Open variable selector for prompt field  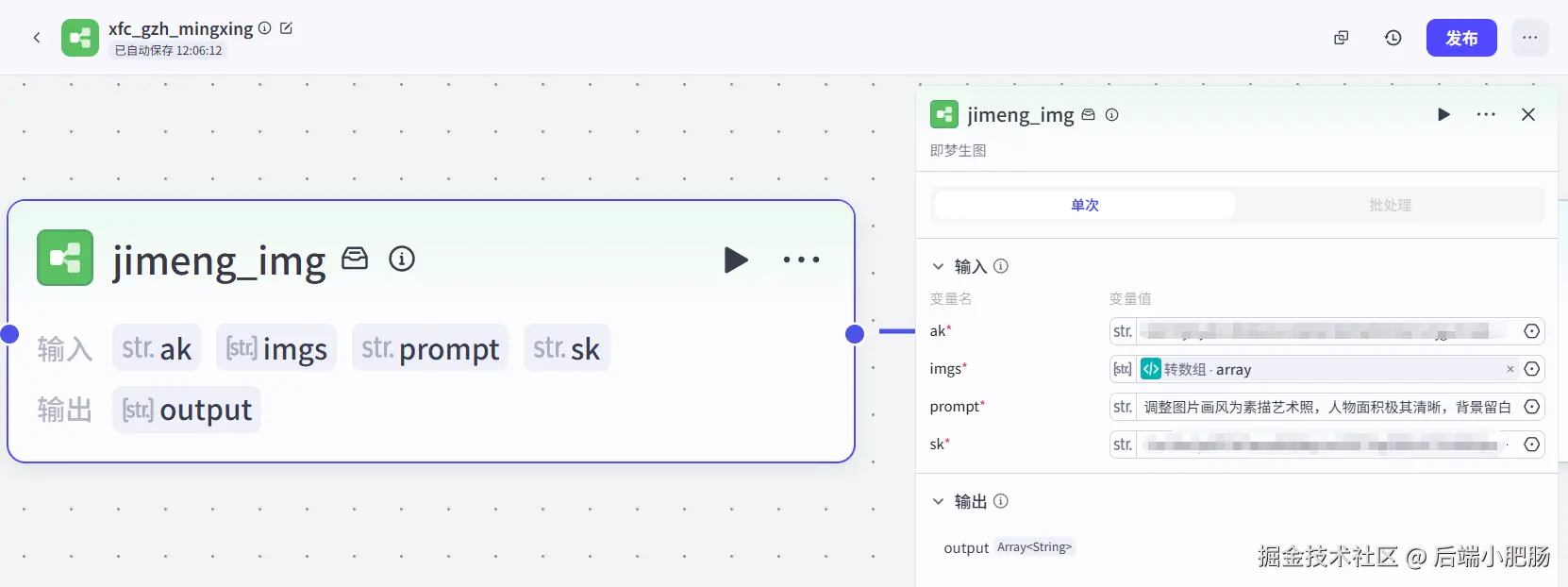point(1532,407)
